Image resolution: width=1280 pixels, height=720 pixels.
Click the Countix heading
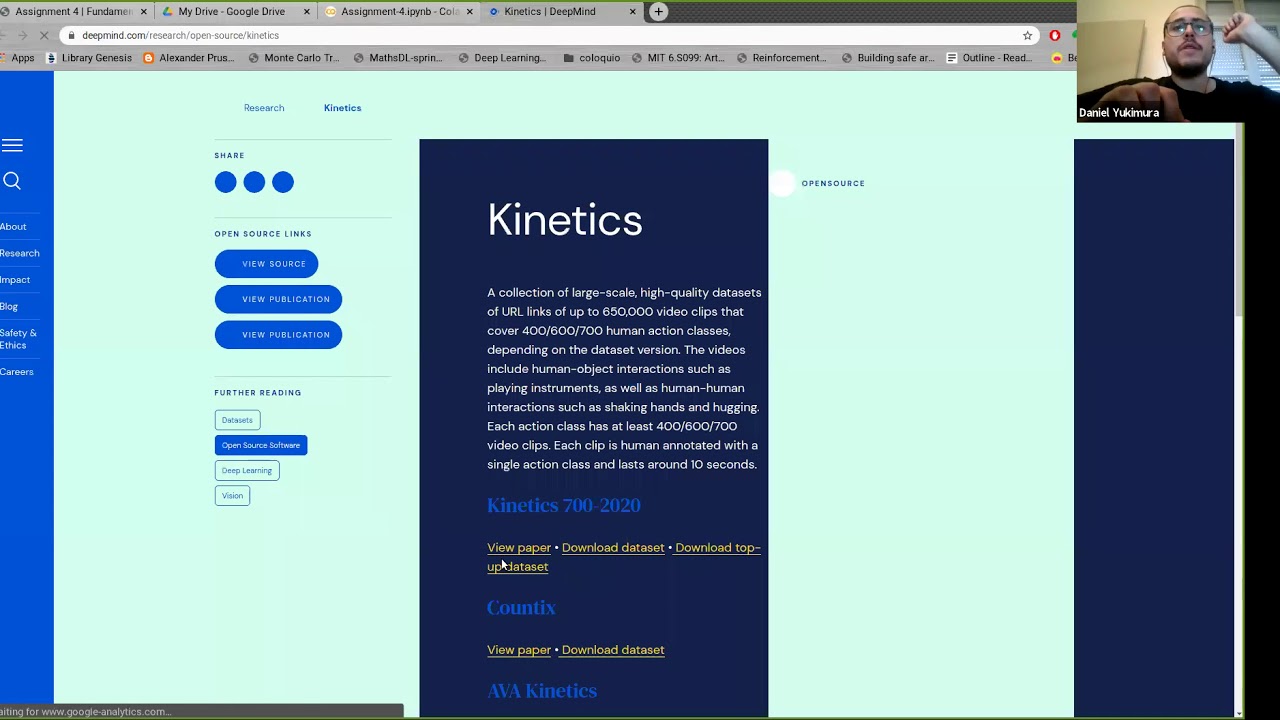click(x=521, y=607)
